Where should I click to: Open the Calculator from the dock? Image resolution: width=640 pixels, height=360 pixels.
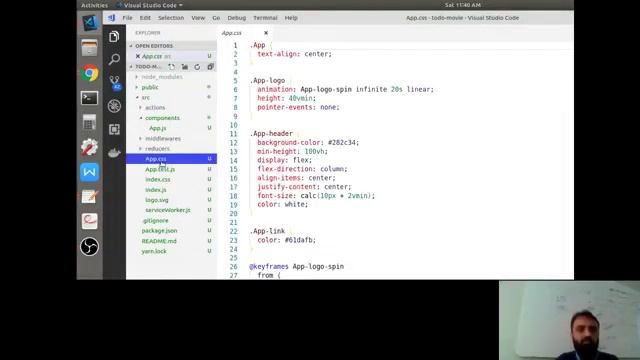pyautogui.click(x=89, y=122)
